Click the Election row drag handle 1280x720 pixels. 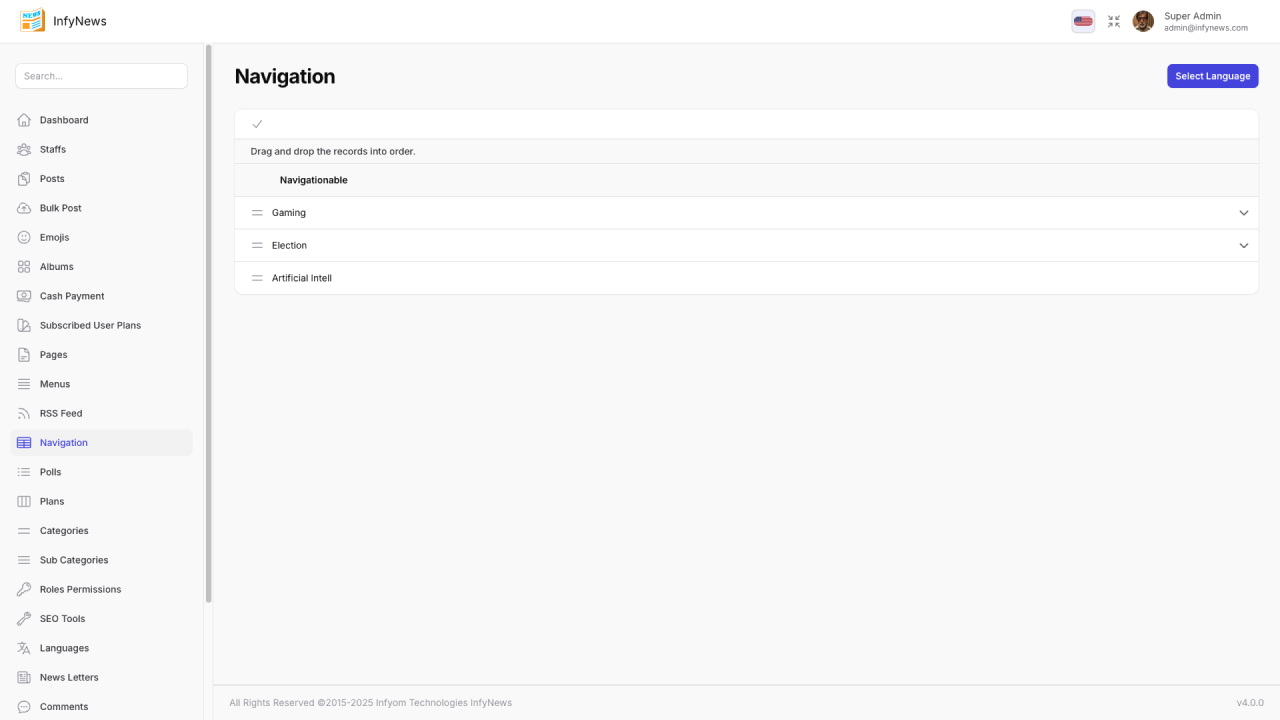tap(257, 246)
